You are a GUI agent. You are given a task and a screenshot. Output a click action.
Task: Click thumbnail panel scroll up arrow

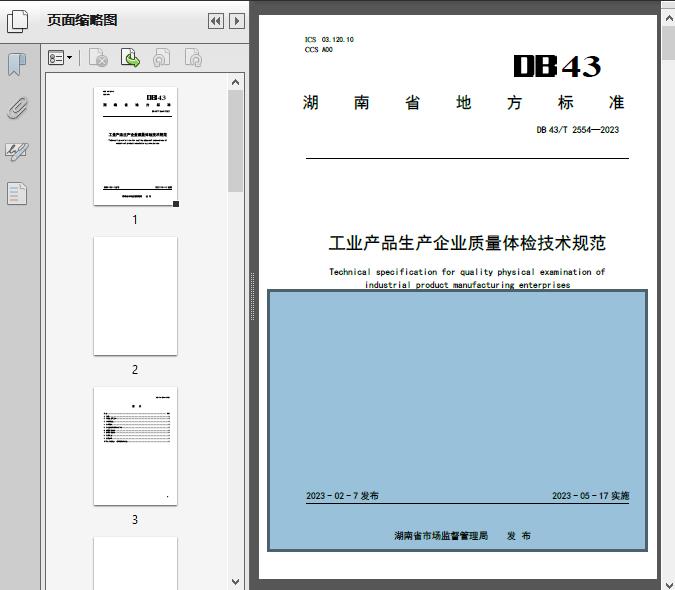coord(235,82)
